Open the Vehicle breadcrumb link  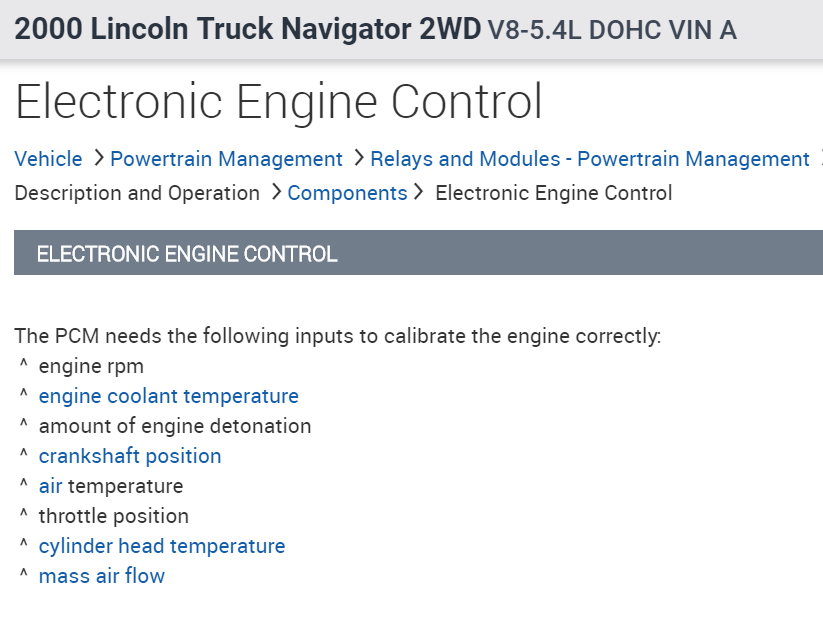[48, 159]
